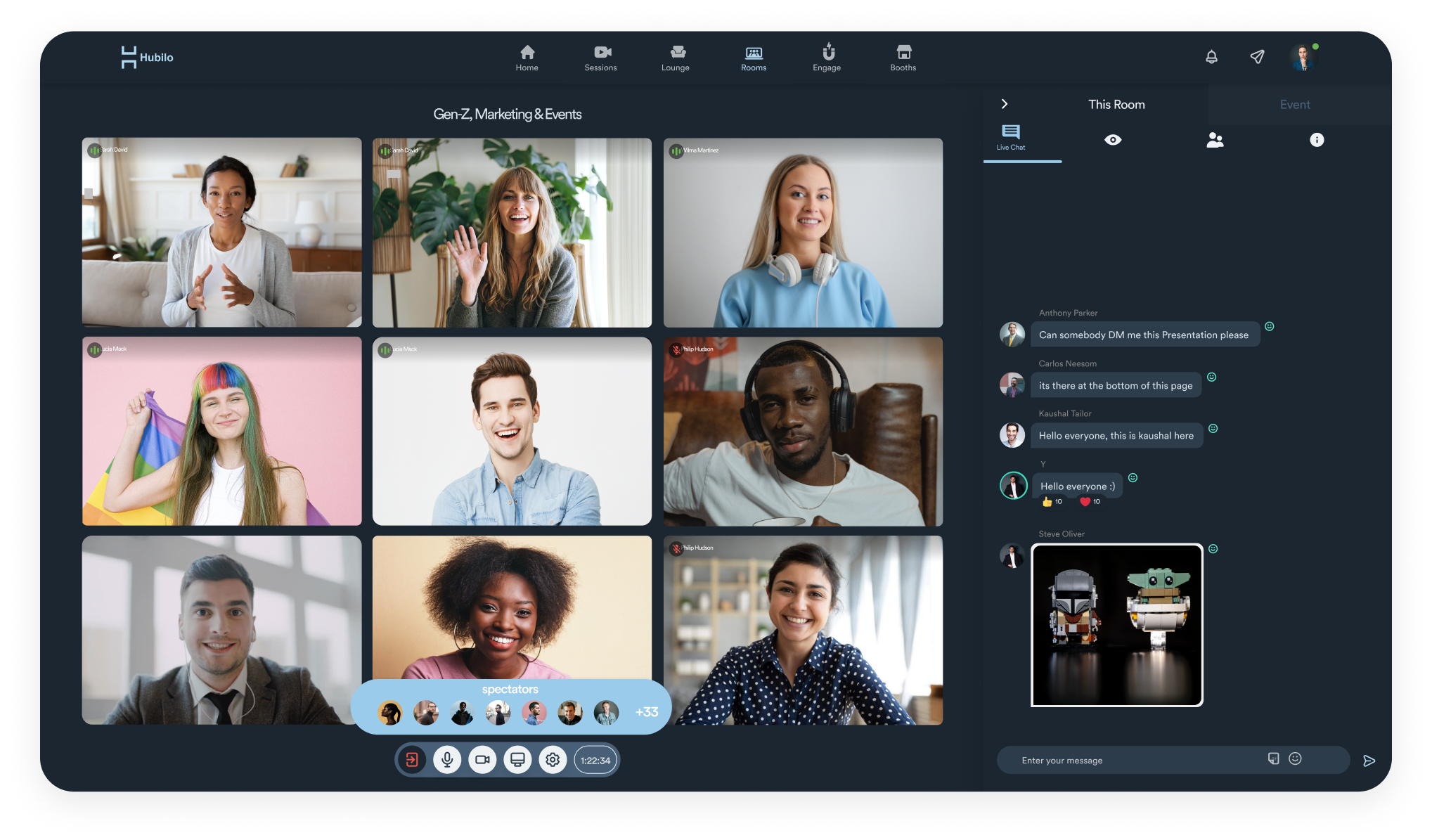Image resolution: width=1432 pixels, height=840 pixels.
Task: Expand the +33 spectators list
Action: tap(647, 712)
